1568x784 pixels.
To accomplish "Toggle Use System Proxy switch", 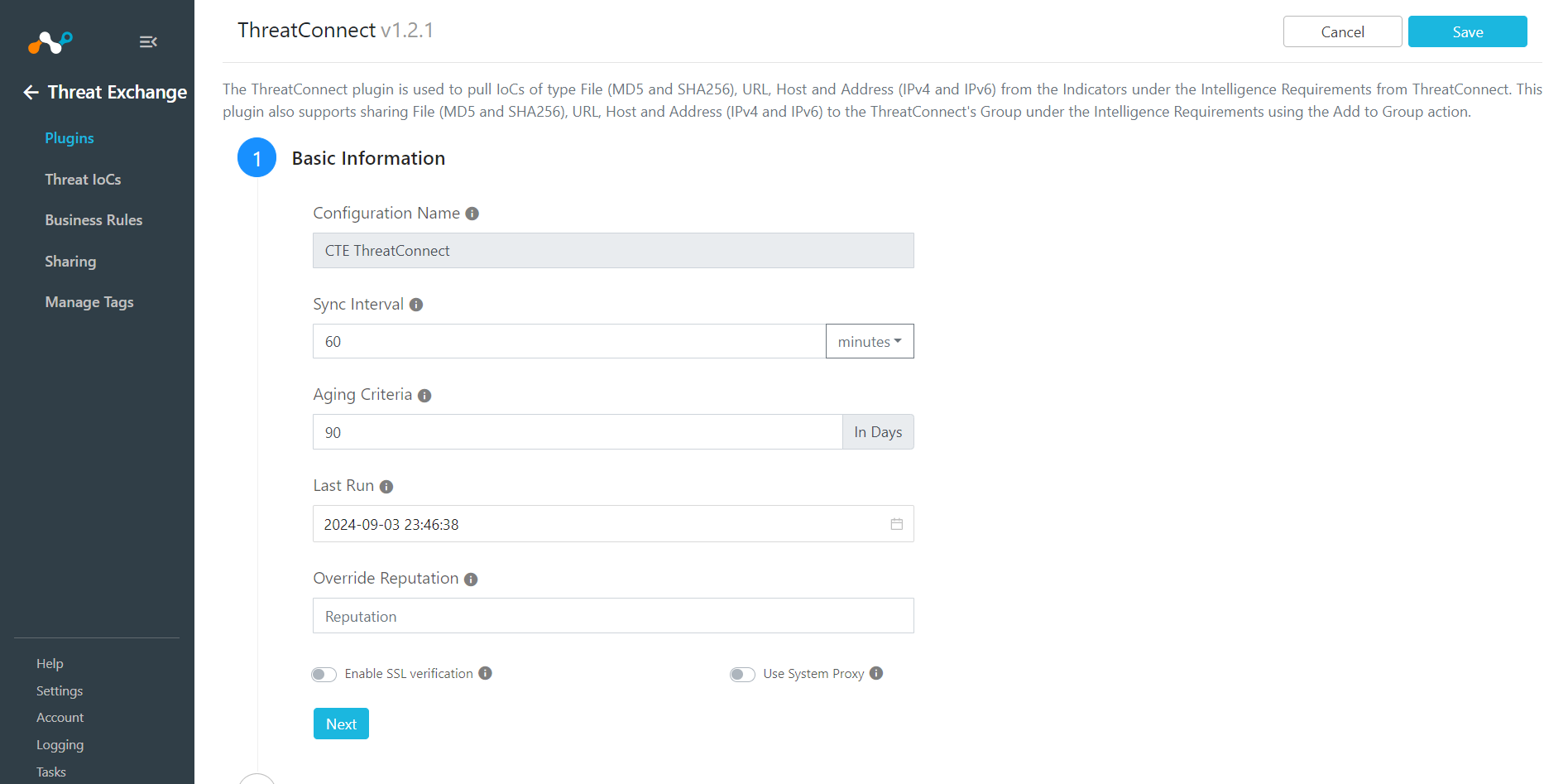I will [742, 674].
